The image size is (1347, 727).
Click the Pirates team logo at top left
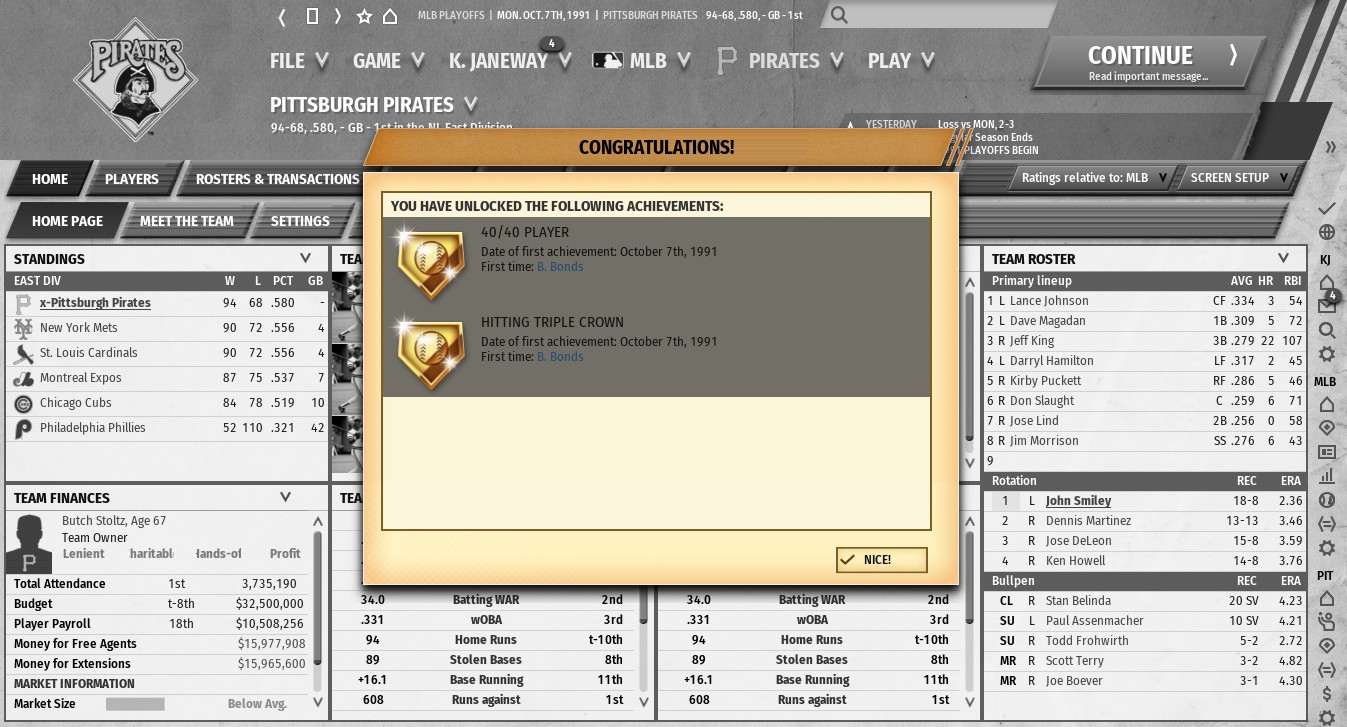(x=136, y=78)
